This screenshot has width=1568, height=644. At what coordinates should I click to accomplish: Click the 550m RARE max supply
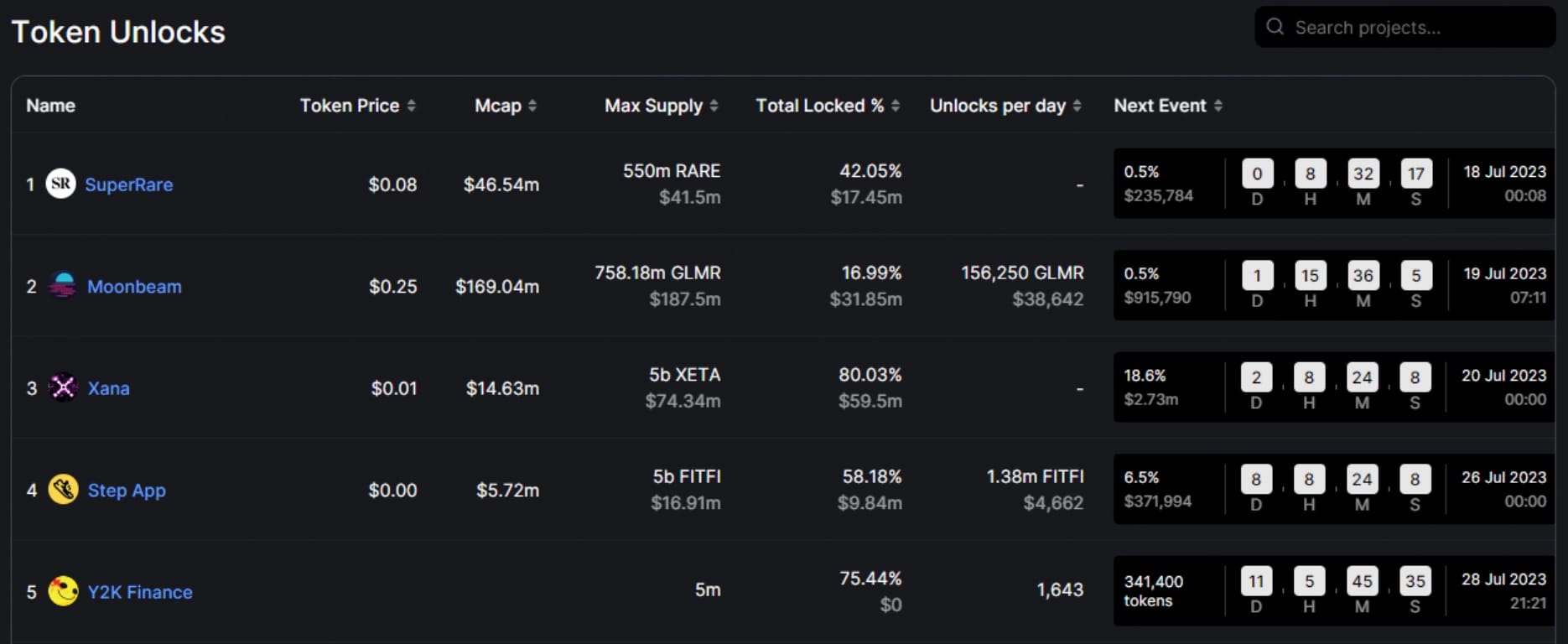(x=672, y=171)
